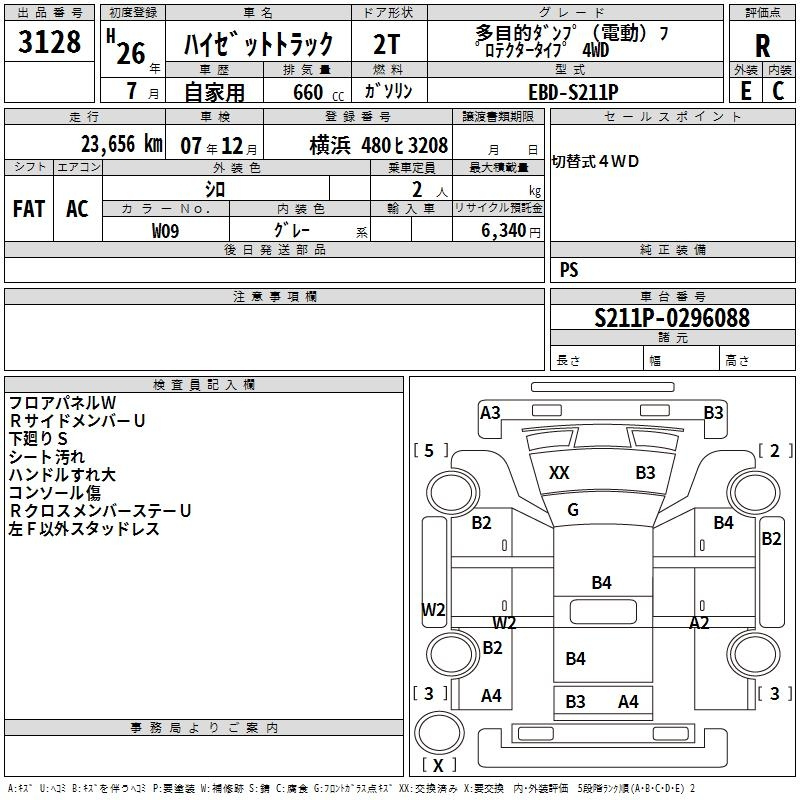The height and width of the screenshot is (800, 800).
Task: Click the 高さ dimension label
Action: coord(737,360)
